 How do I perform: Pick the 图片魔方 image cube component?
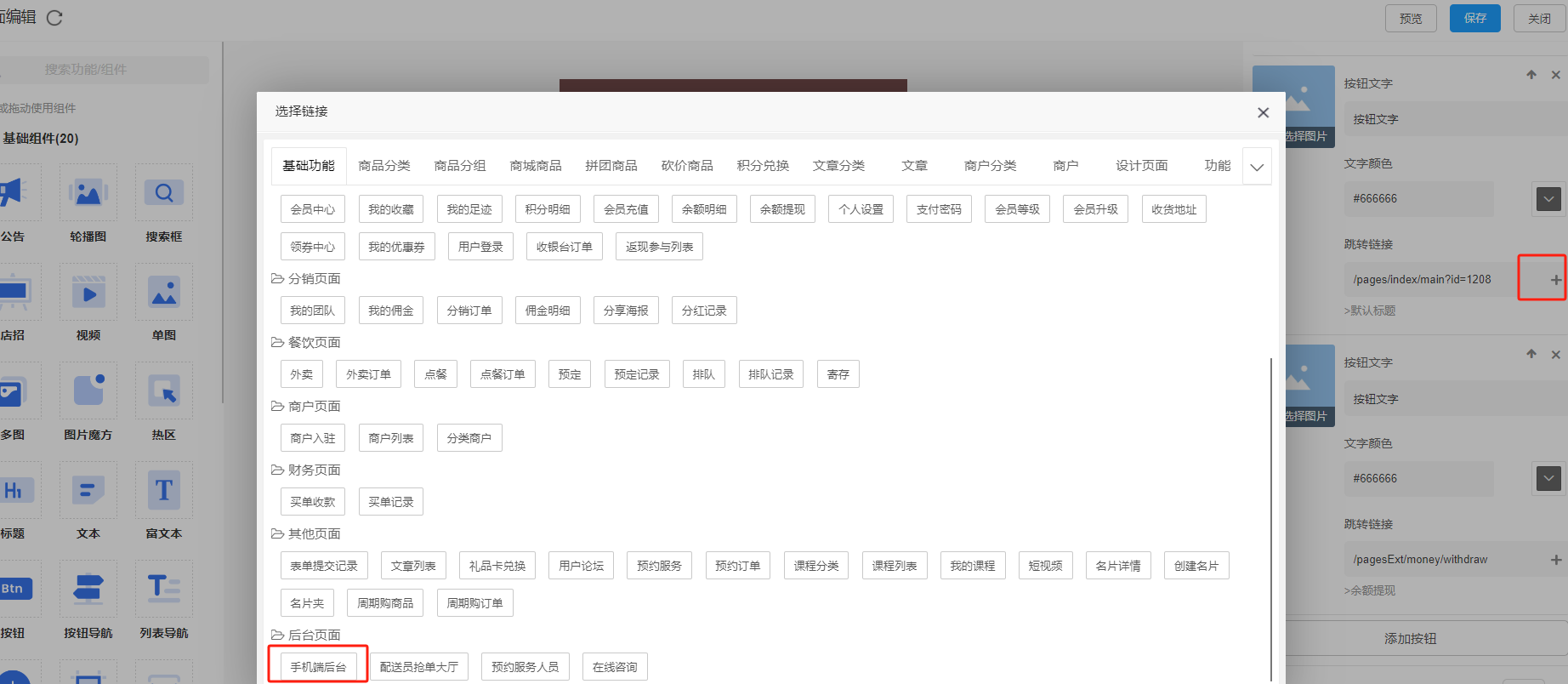click(88, 391)
